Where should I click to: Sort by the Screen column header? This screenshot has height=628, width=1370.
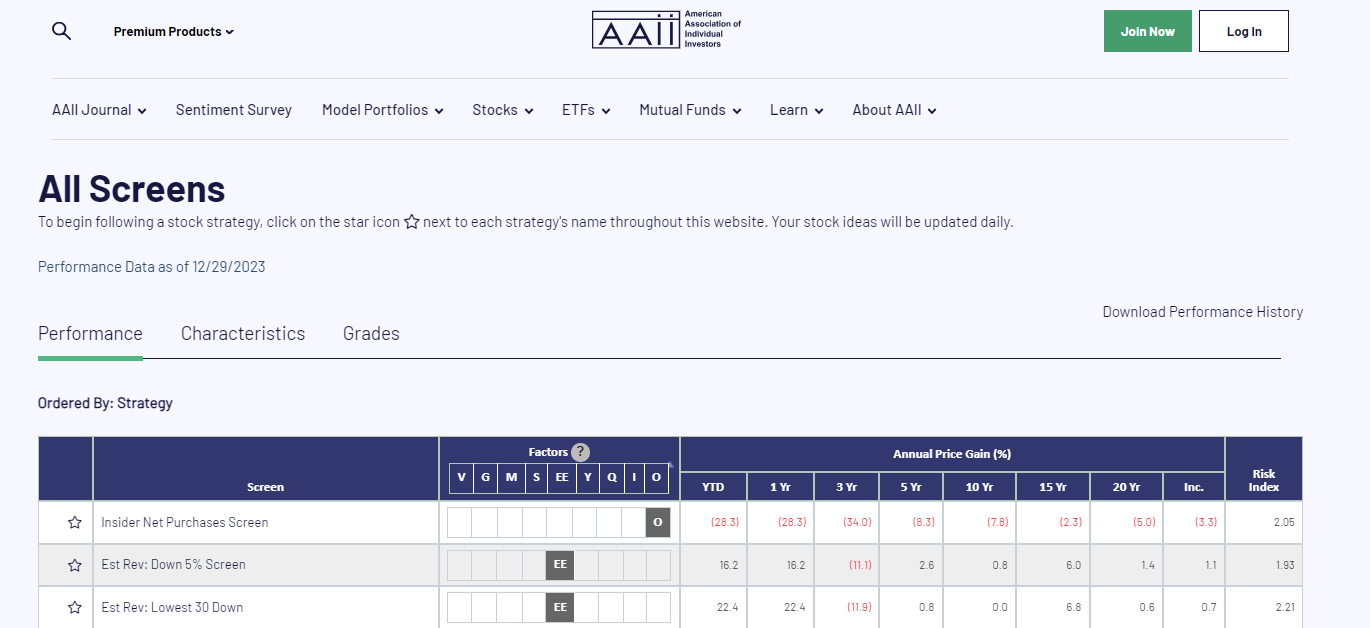[x=265, y=487]
